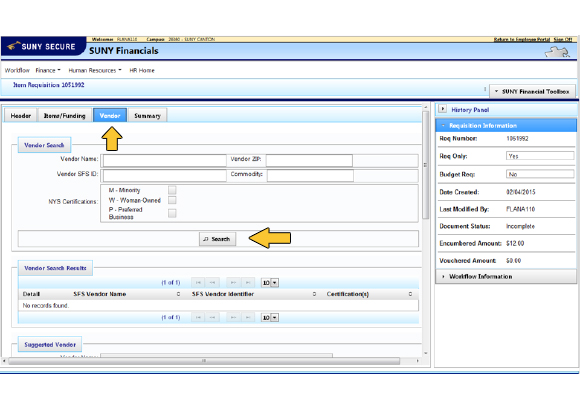Click the Vendor SFS ID field
Viewport: 580px width, 410px height.
pos(165,175)
